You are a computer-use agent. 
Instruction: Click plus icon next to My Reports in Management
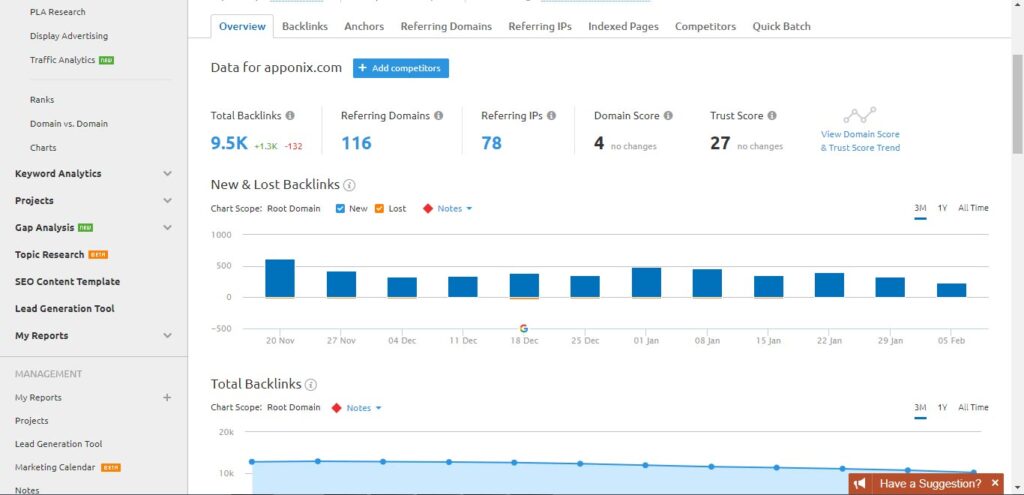[x=167, y=397]
